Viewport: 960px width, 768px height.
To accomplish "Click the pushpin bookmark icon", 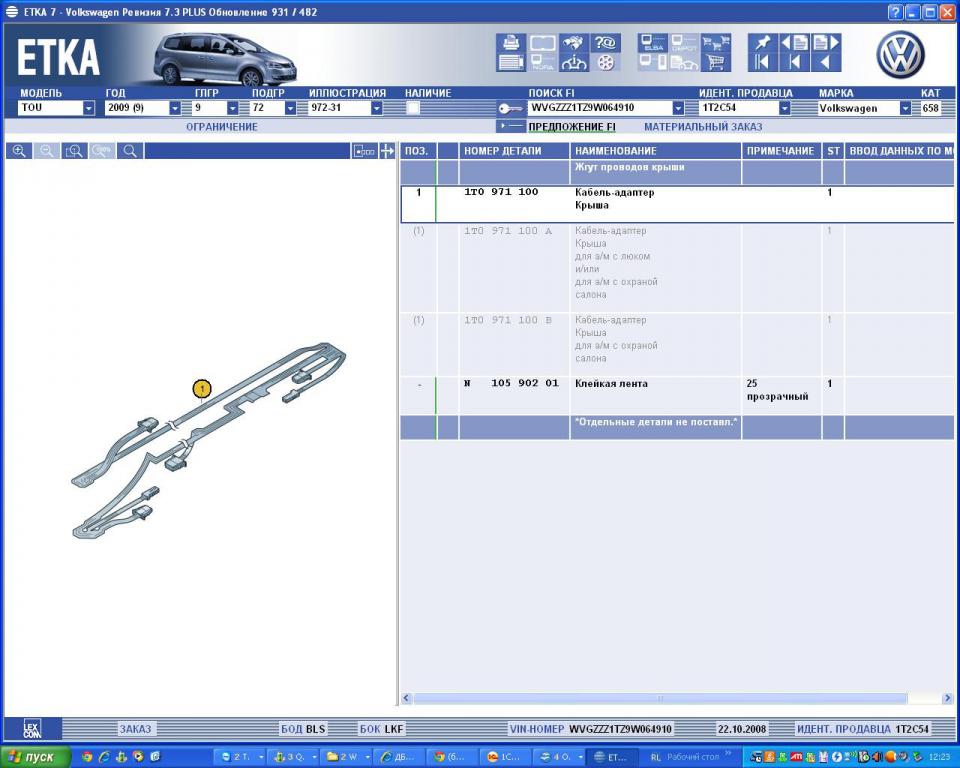I will coord(762,42).
